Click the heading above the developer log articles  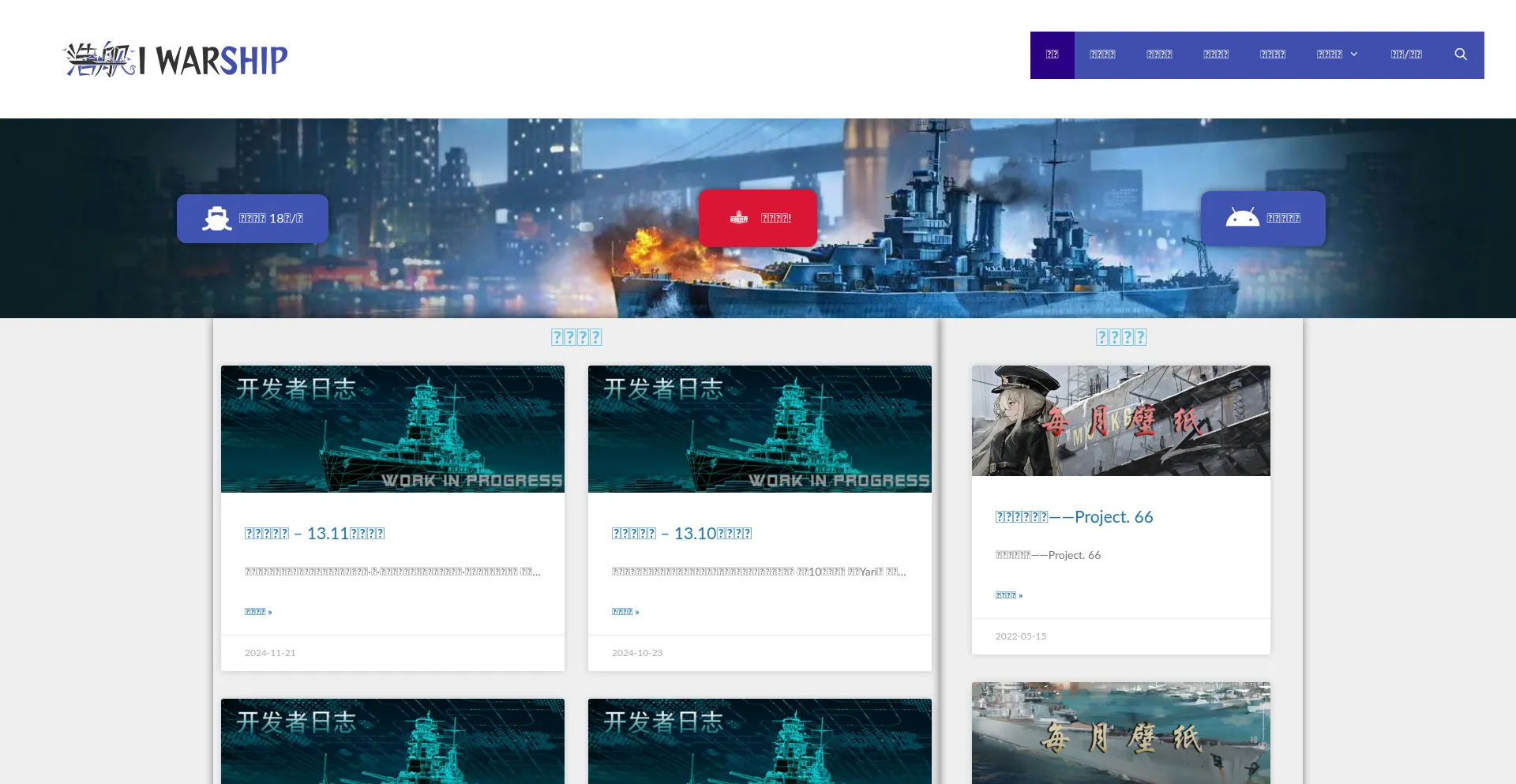pos(576,337)
